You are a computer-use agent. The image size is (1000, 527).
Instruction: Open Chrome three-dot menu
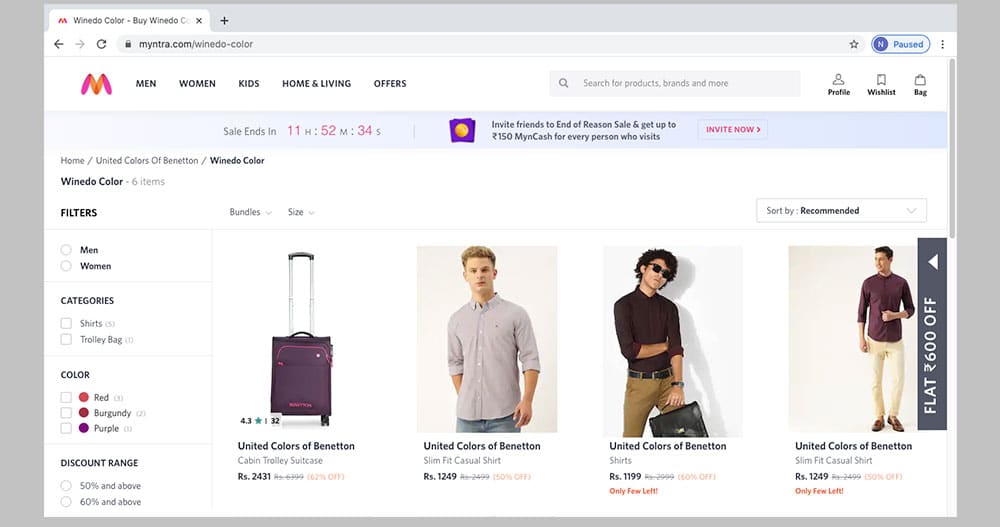point(942,44)
